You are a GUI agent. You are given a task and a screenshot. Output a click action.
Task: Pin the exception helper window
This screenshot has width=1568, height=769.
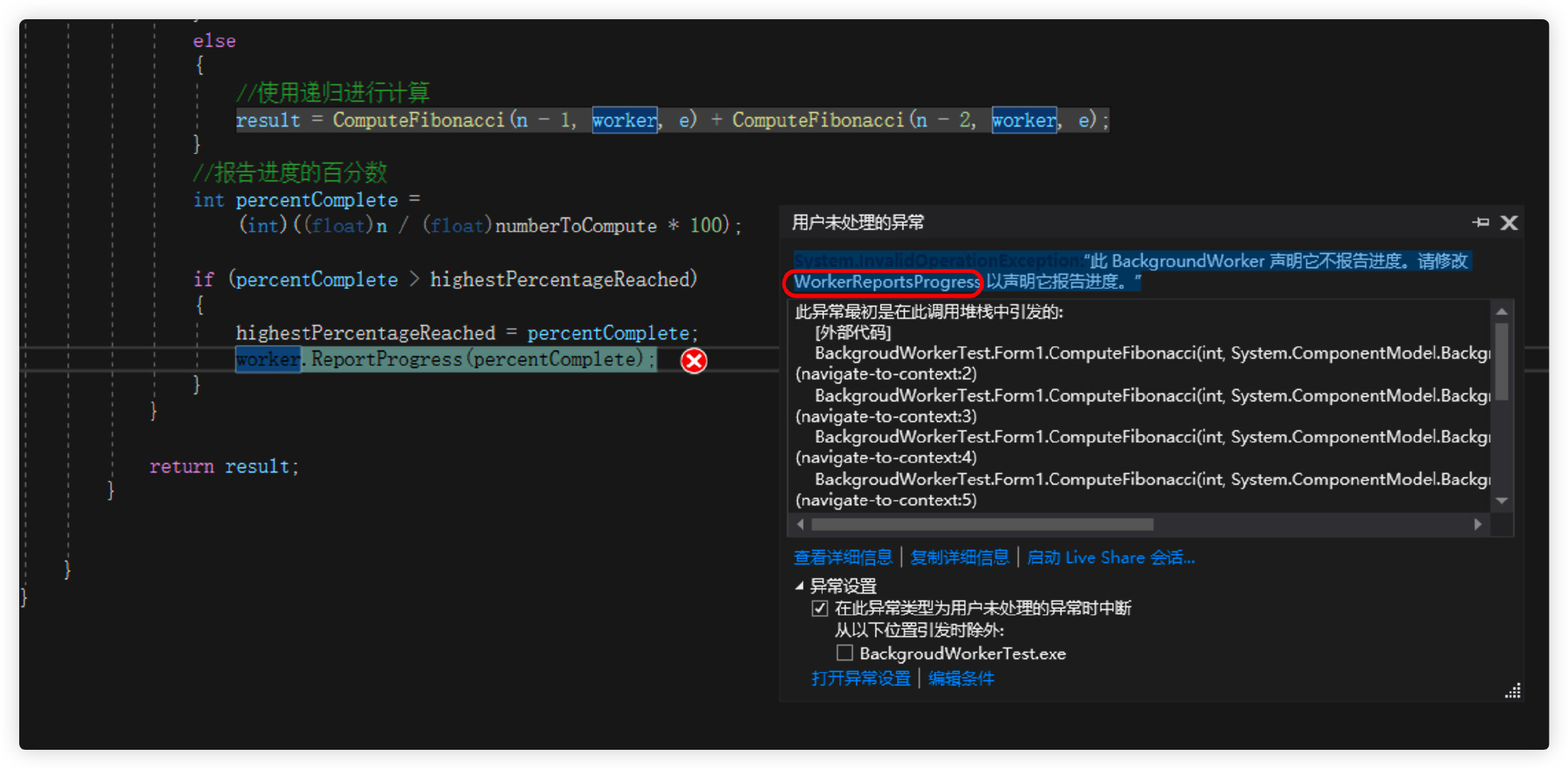[1481, 222]
